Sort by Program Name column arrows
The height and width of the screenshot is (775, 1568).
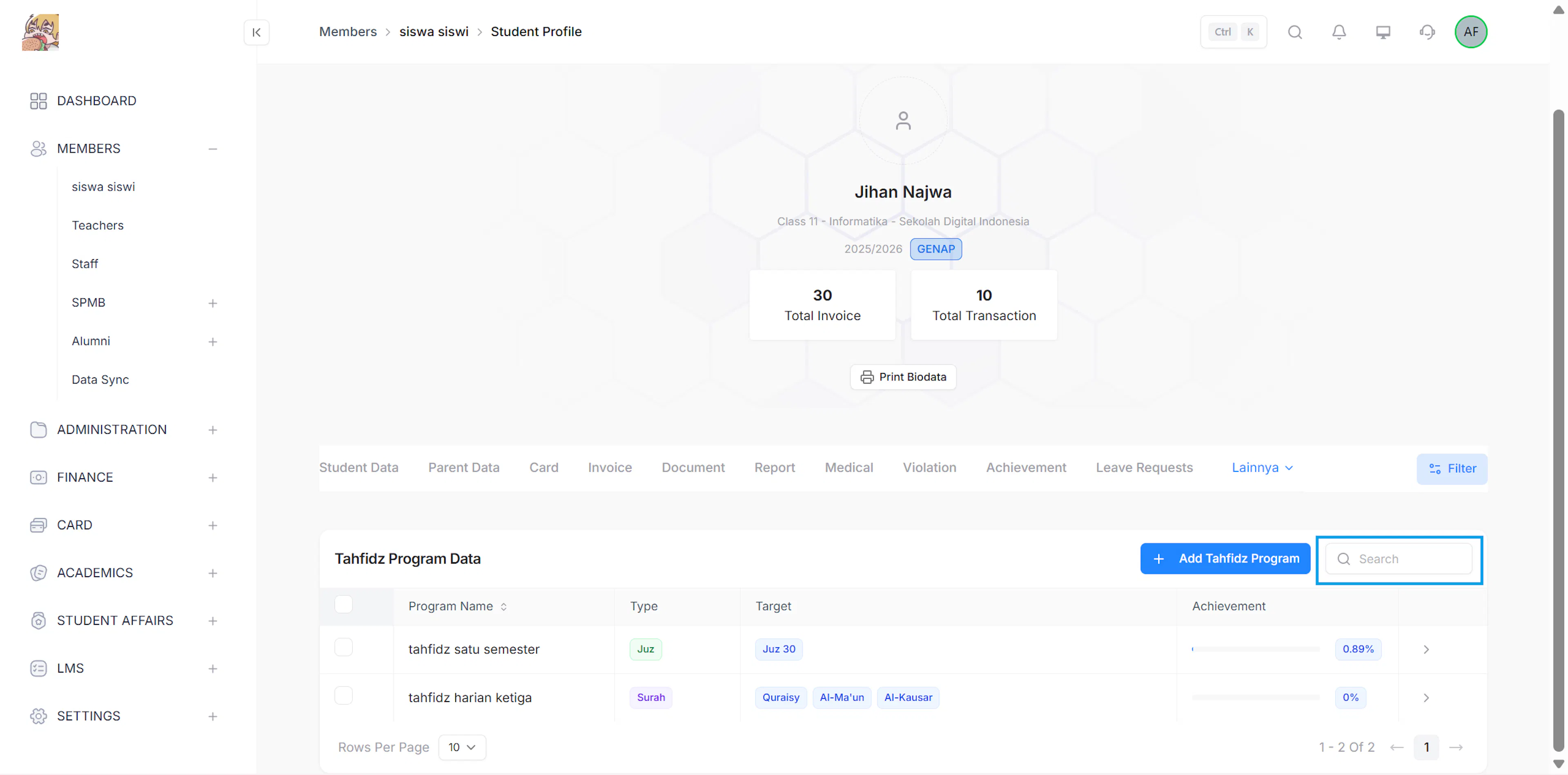click(x=503, y=606)
